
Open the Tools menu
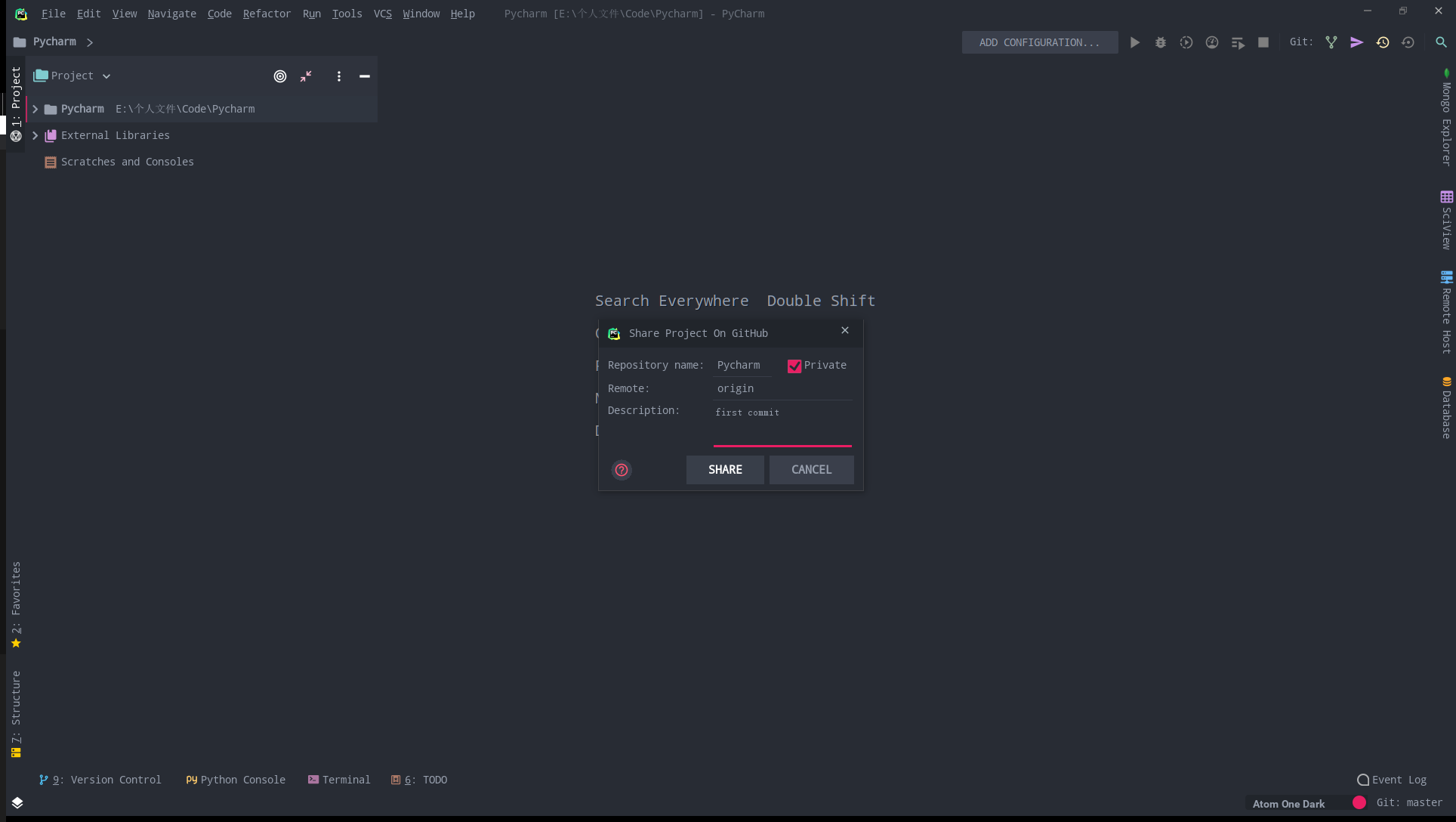[x=347, y=14]
